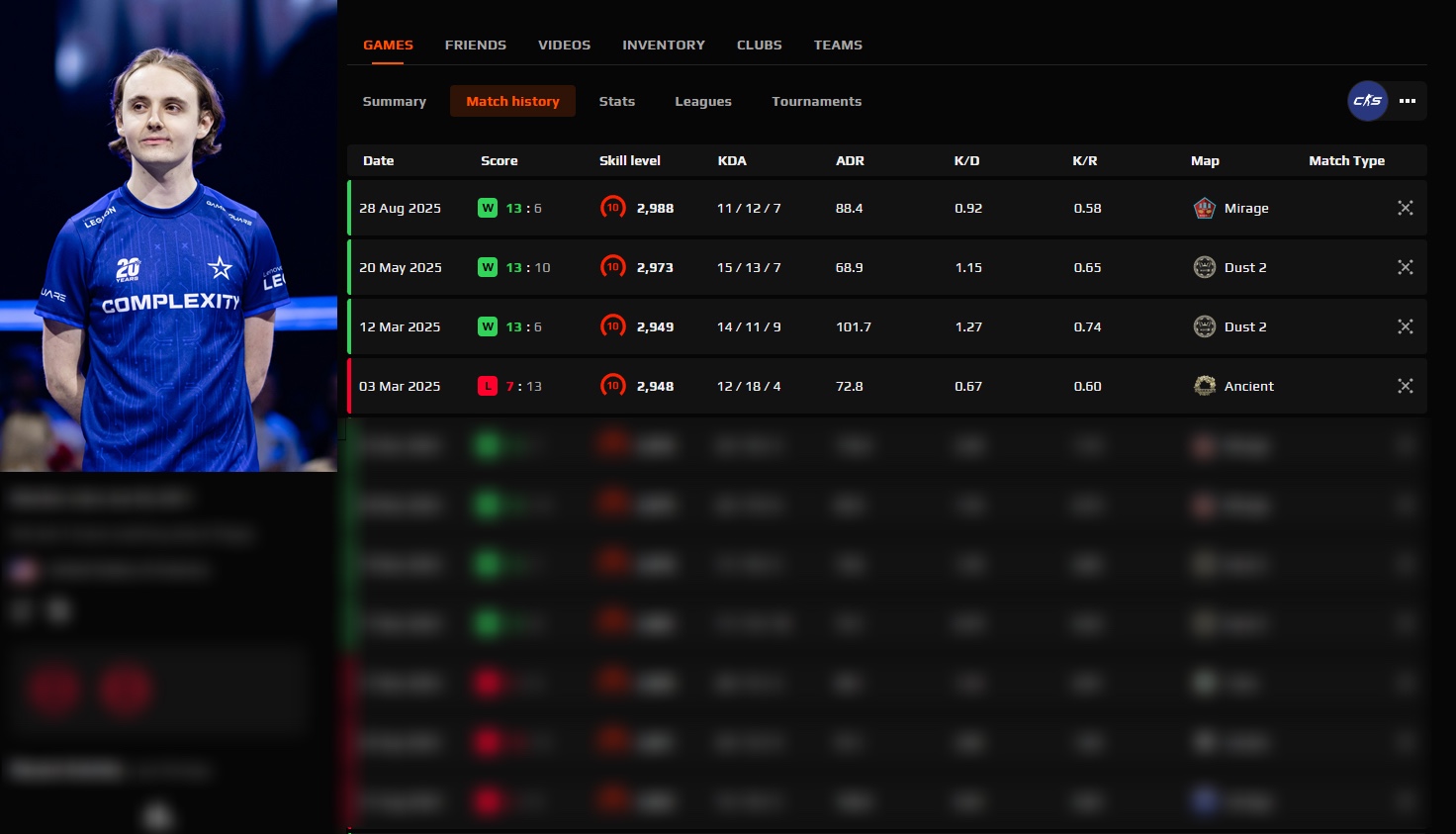Image resolution: width=1456 pixels, height=834 pixels.
Task: Click the 0.58 K/R value
Action: 1088,208
